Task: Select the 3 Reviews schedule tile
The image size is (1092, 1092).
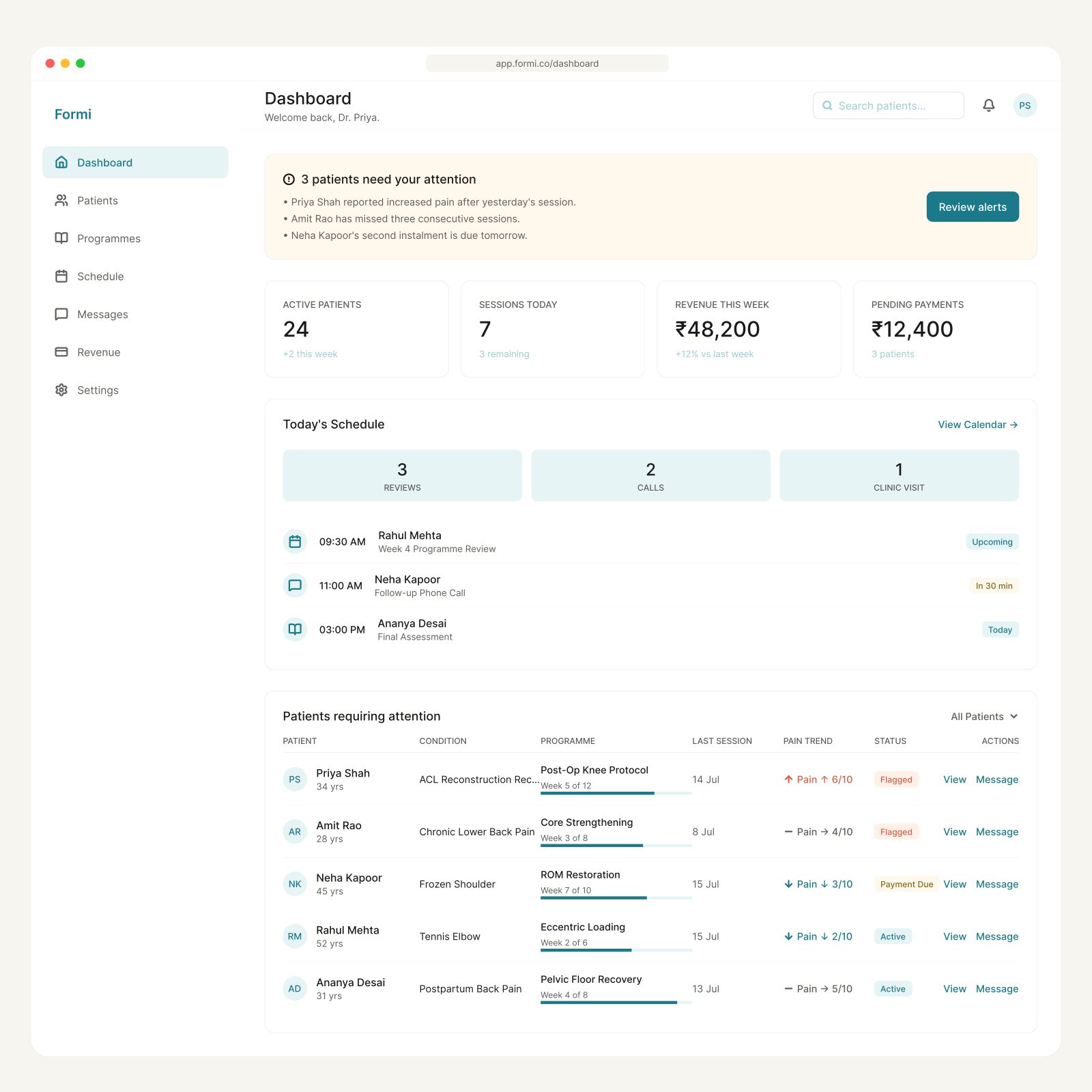Action: [x=402, y=475]
